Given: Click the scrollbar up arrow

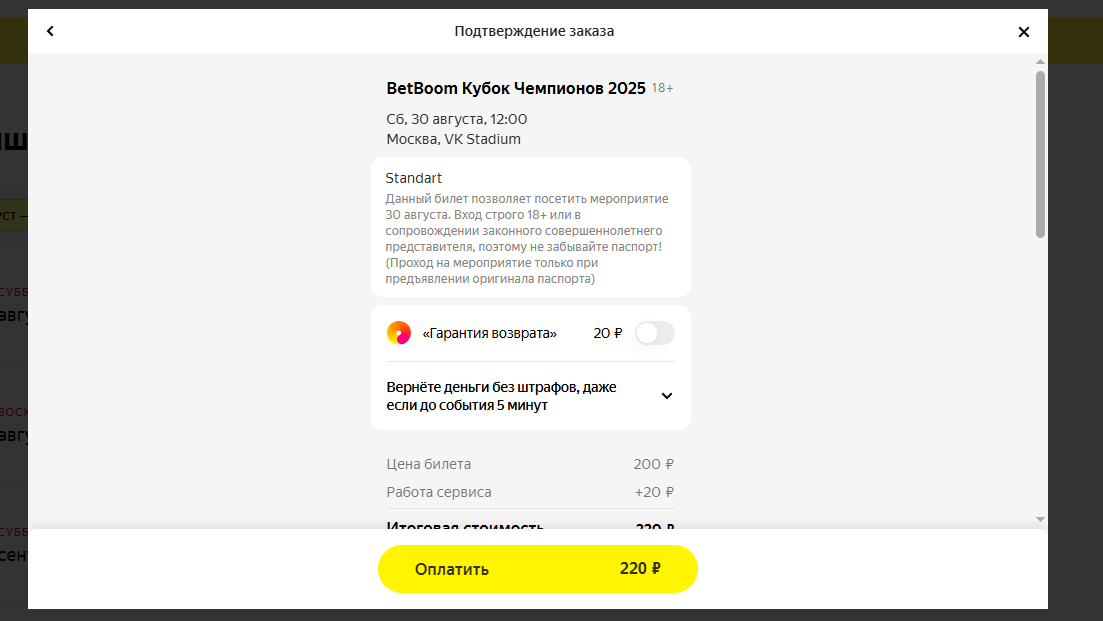Looking at the screenshot, I should pos(1040,62).
